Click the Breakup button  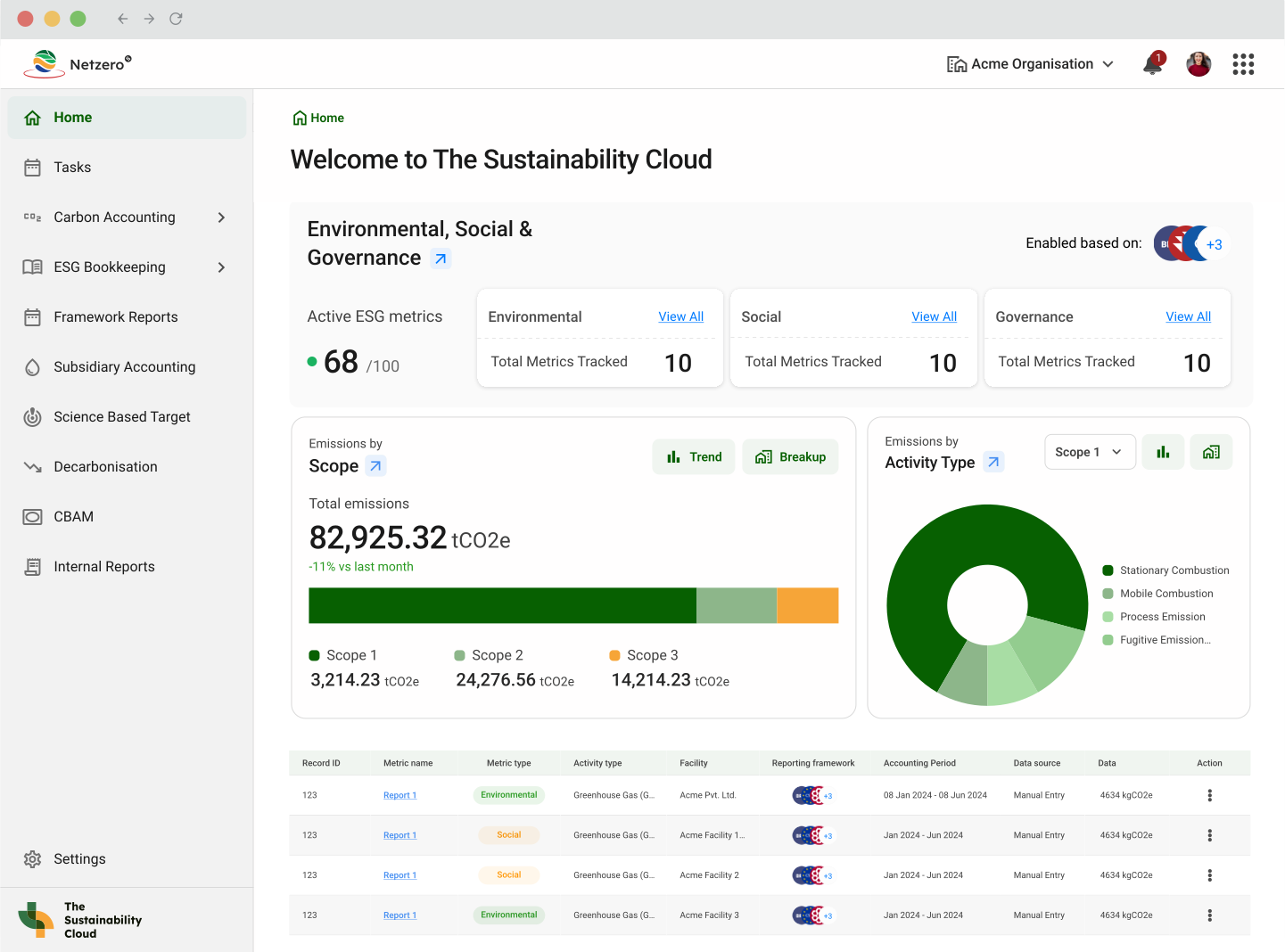[790, 456]
